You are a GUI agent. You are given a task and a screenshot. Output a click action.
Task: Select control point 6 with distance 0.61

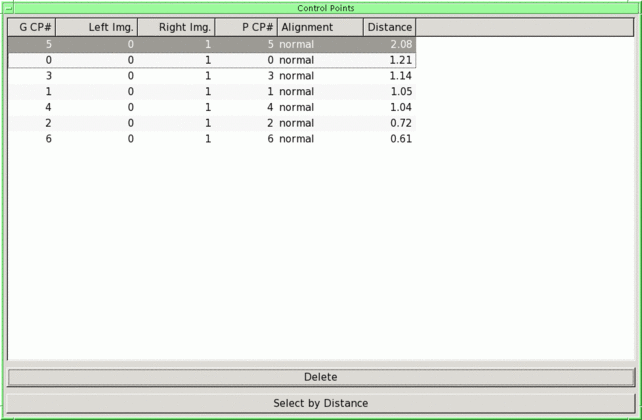210,139
